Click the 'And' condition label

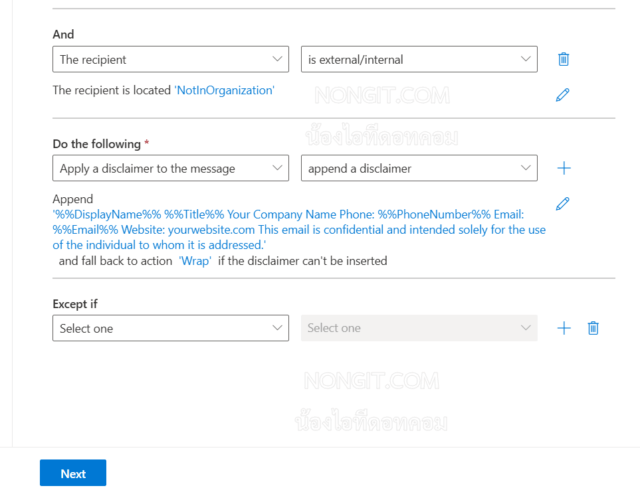tap(63, 34)
